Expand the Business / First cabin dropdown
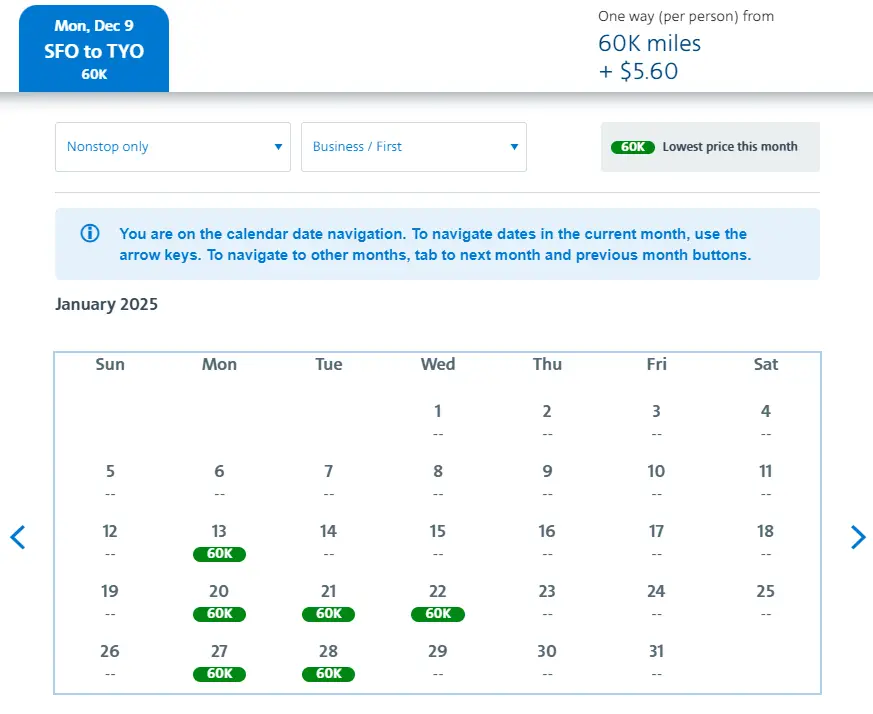873x714 pixels. pos(413,147)
